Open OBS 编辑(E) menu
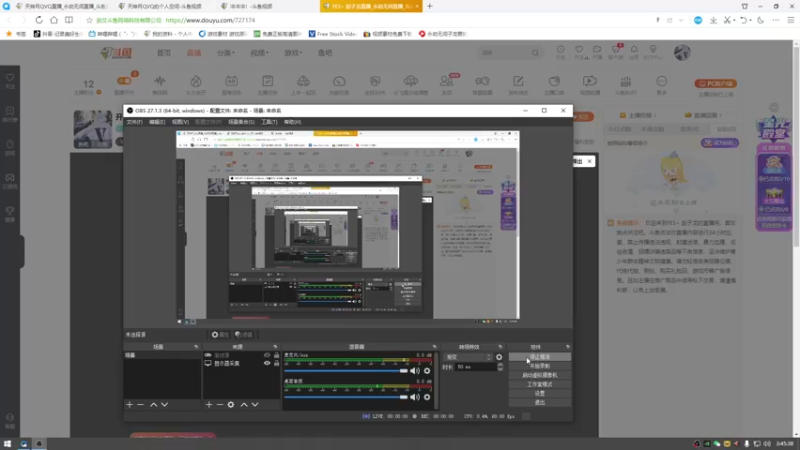This screenshot has width=800, height=450. pos(157,122)
